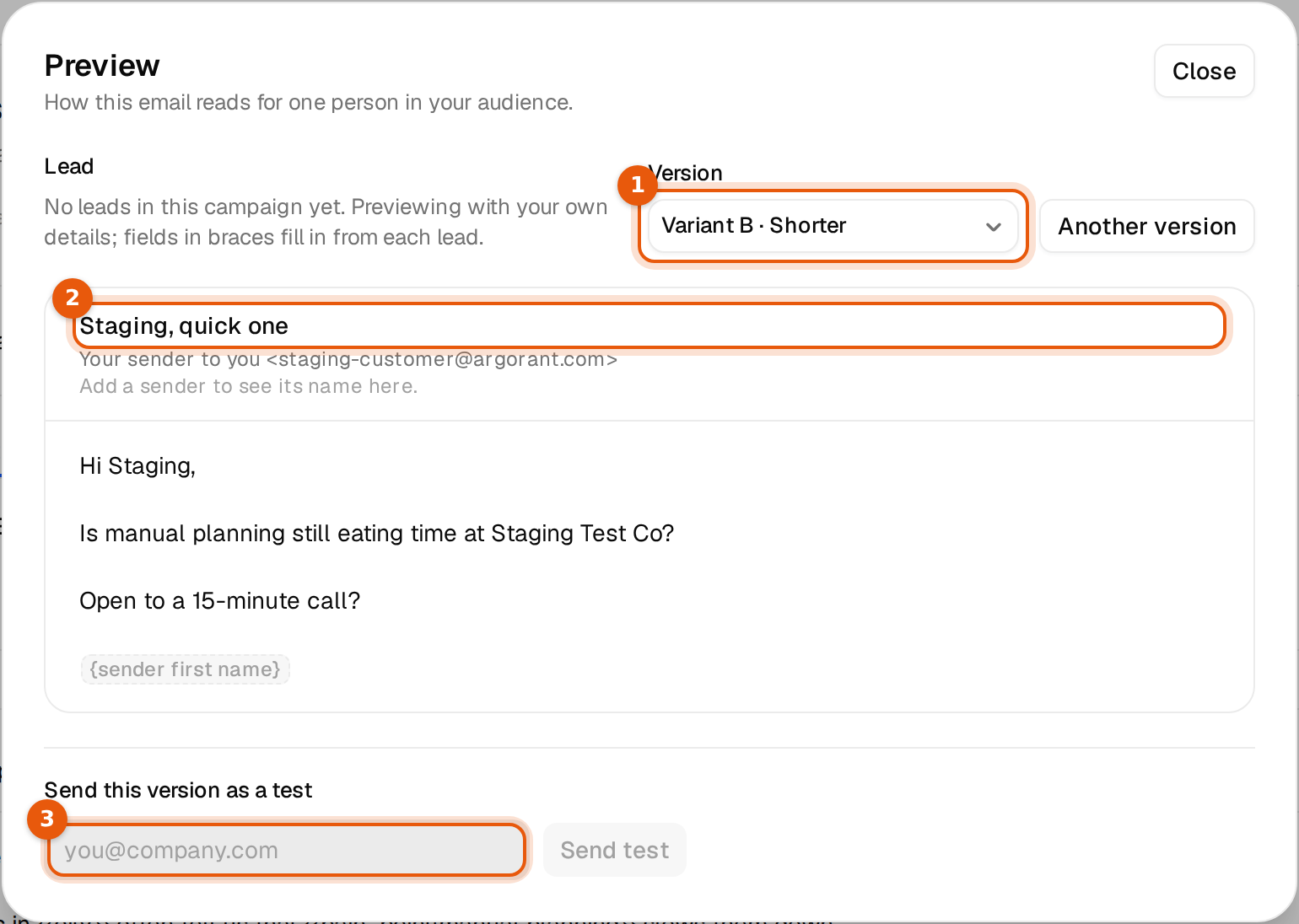Screen dimensions: 1299x924
Task: Select the subject line 'Staging, quick one'
Action: tap(184, 326)
